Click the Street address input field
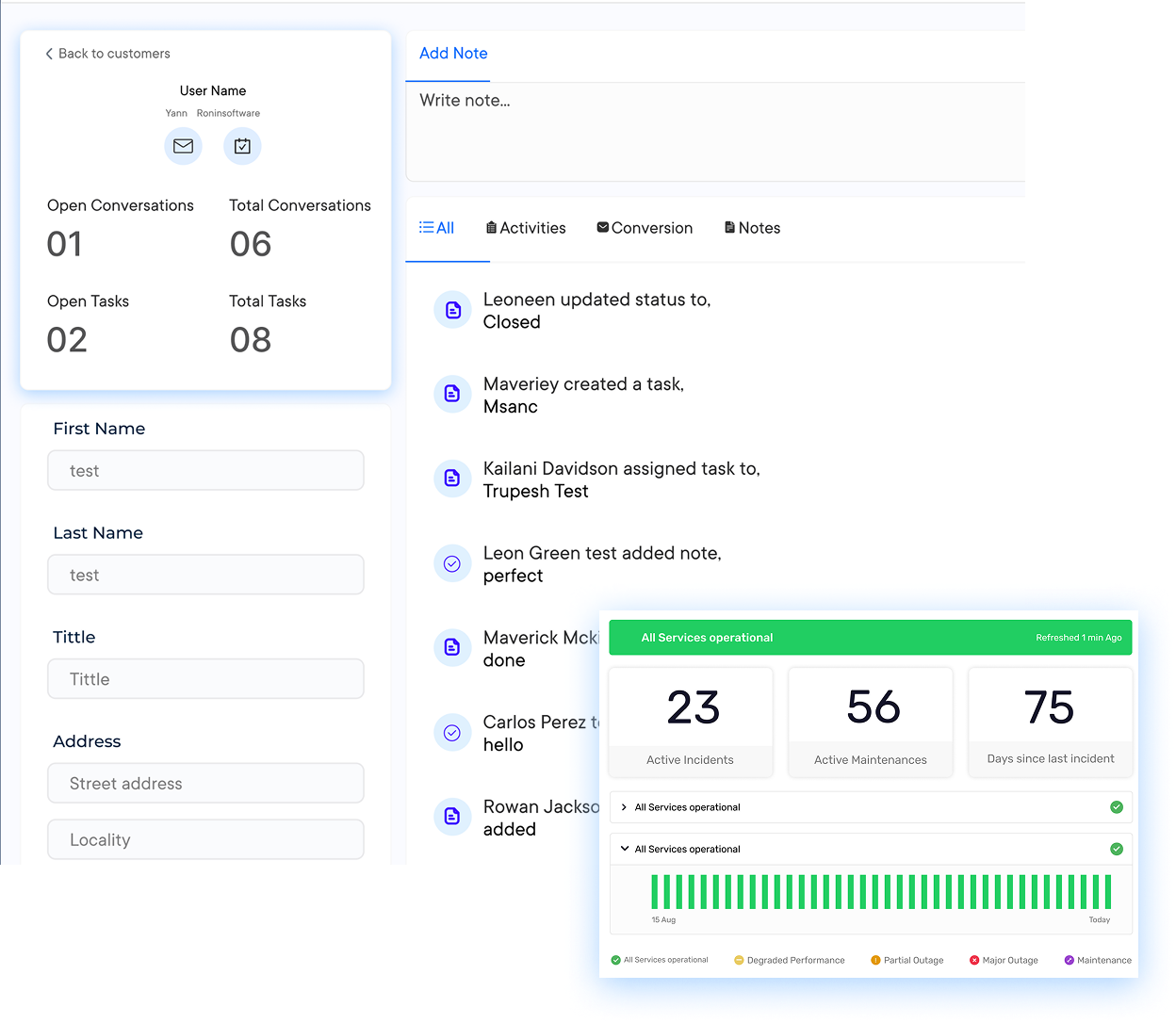This screenshot has height=1023, width=1176. (205, 783)
